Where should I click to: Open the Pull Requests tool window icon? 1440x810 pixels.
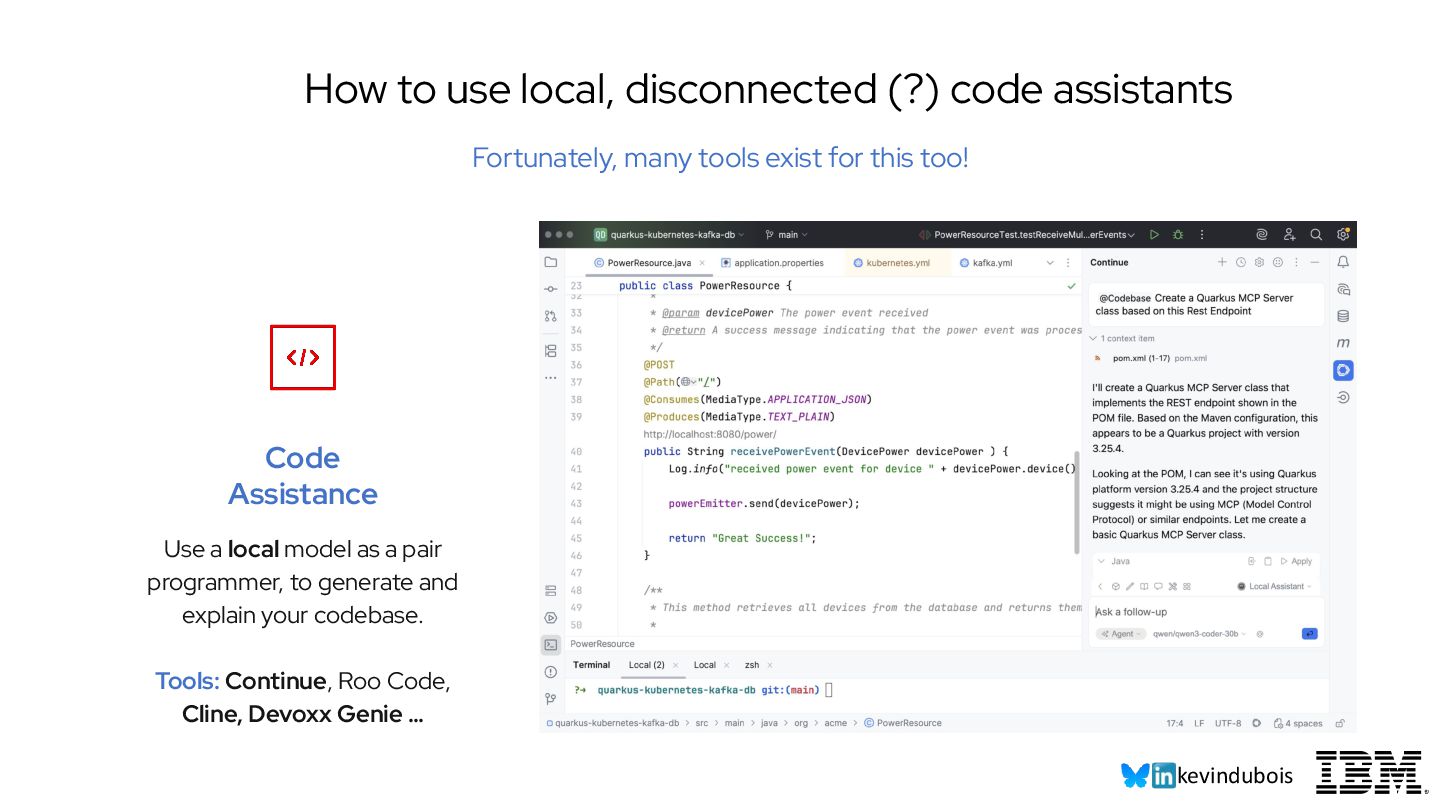coord(550,315)
